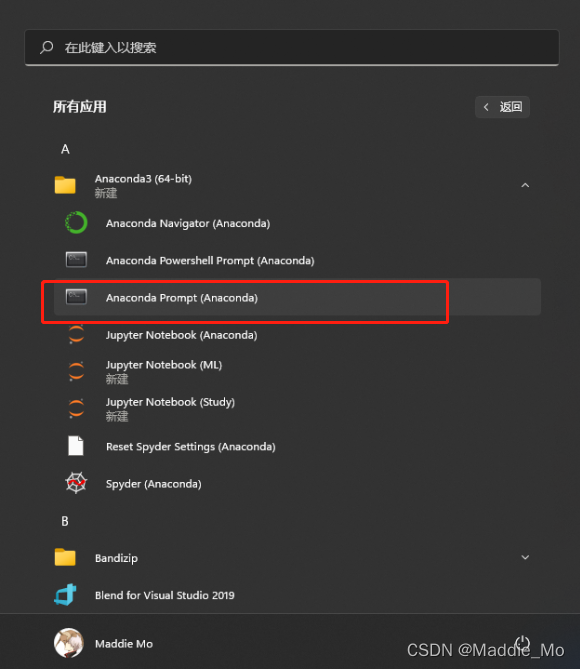The width and height of the screenshot is (580, 669).
Task: Open Jupyter Notebook (Anaconda) entry
Action: [181, 335]
